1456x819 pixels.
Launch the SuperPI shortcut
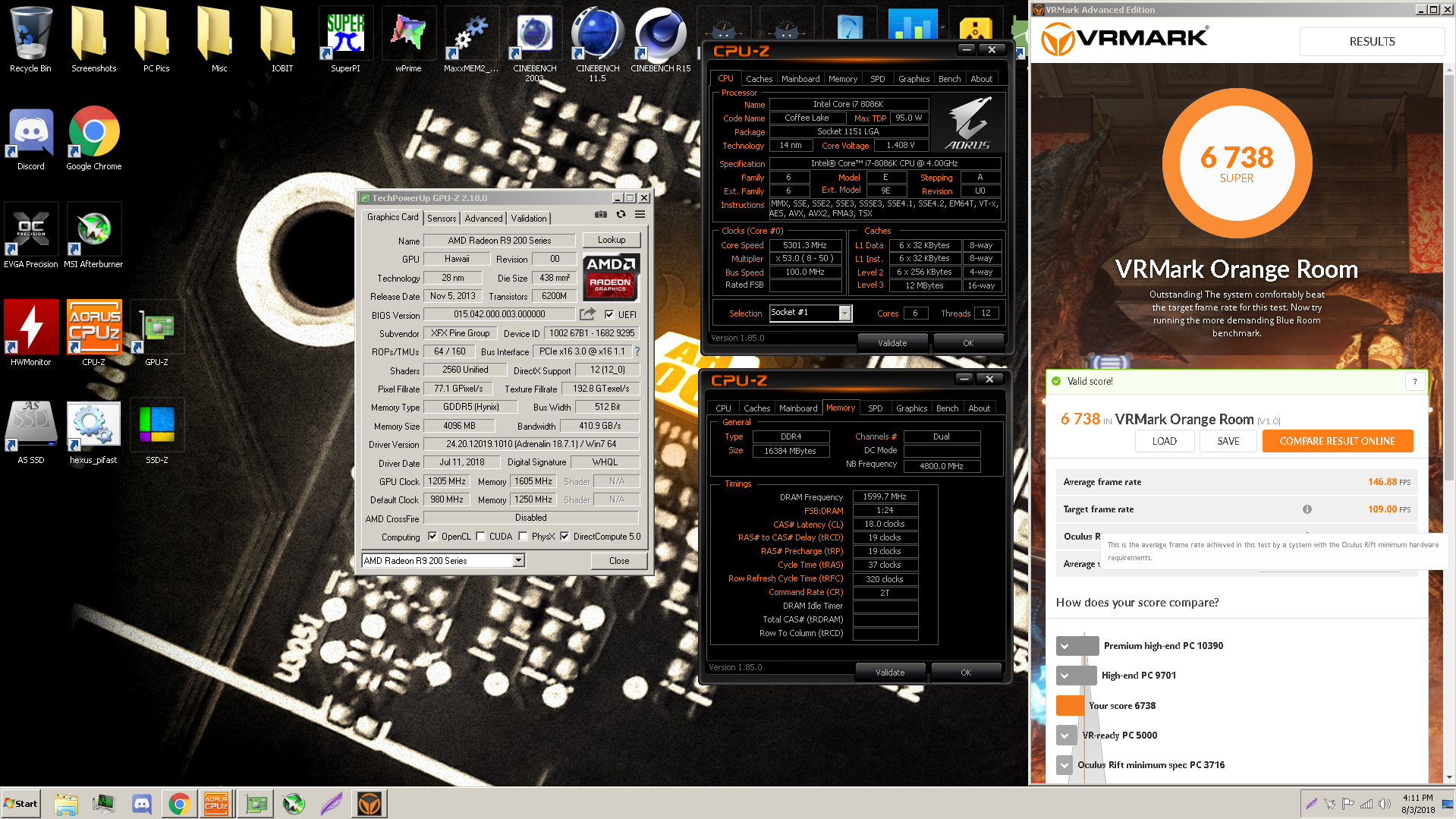pyautogui.click(x=345, y=39)
